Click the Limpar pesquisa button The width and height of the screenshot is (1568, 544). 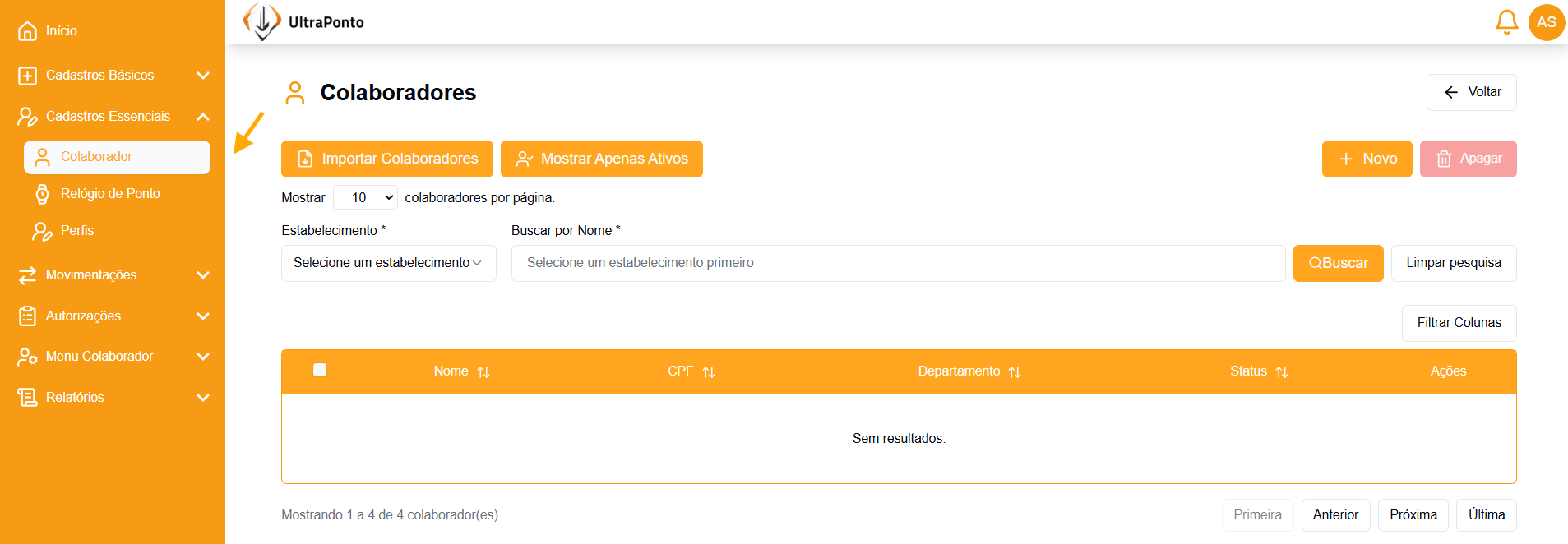(x=1453, y=263)
